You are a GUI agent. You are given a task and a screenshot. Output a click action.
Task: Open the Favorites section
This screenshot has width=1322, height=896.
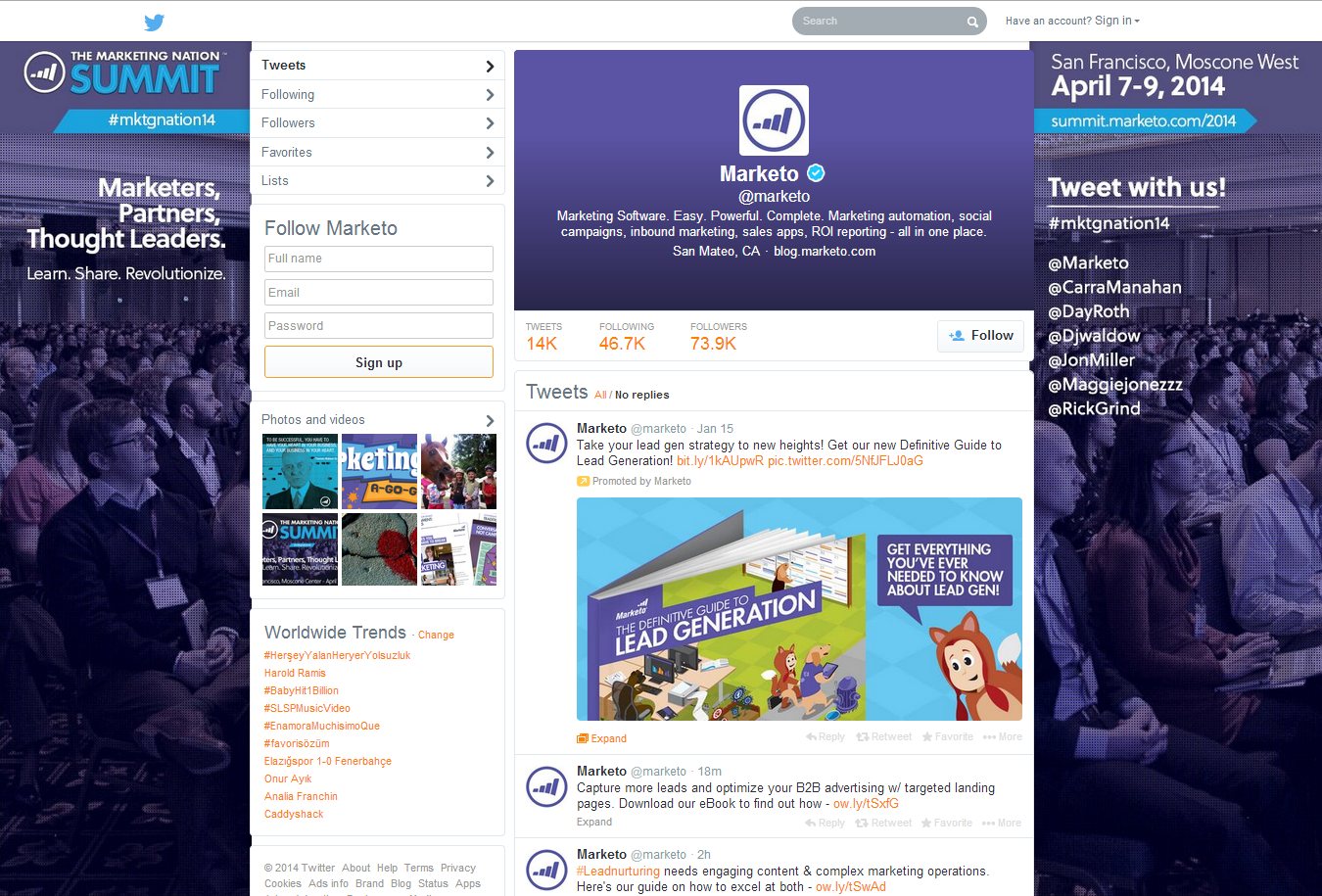[x=378, y=153]
